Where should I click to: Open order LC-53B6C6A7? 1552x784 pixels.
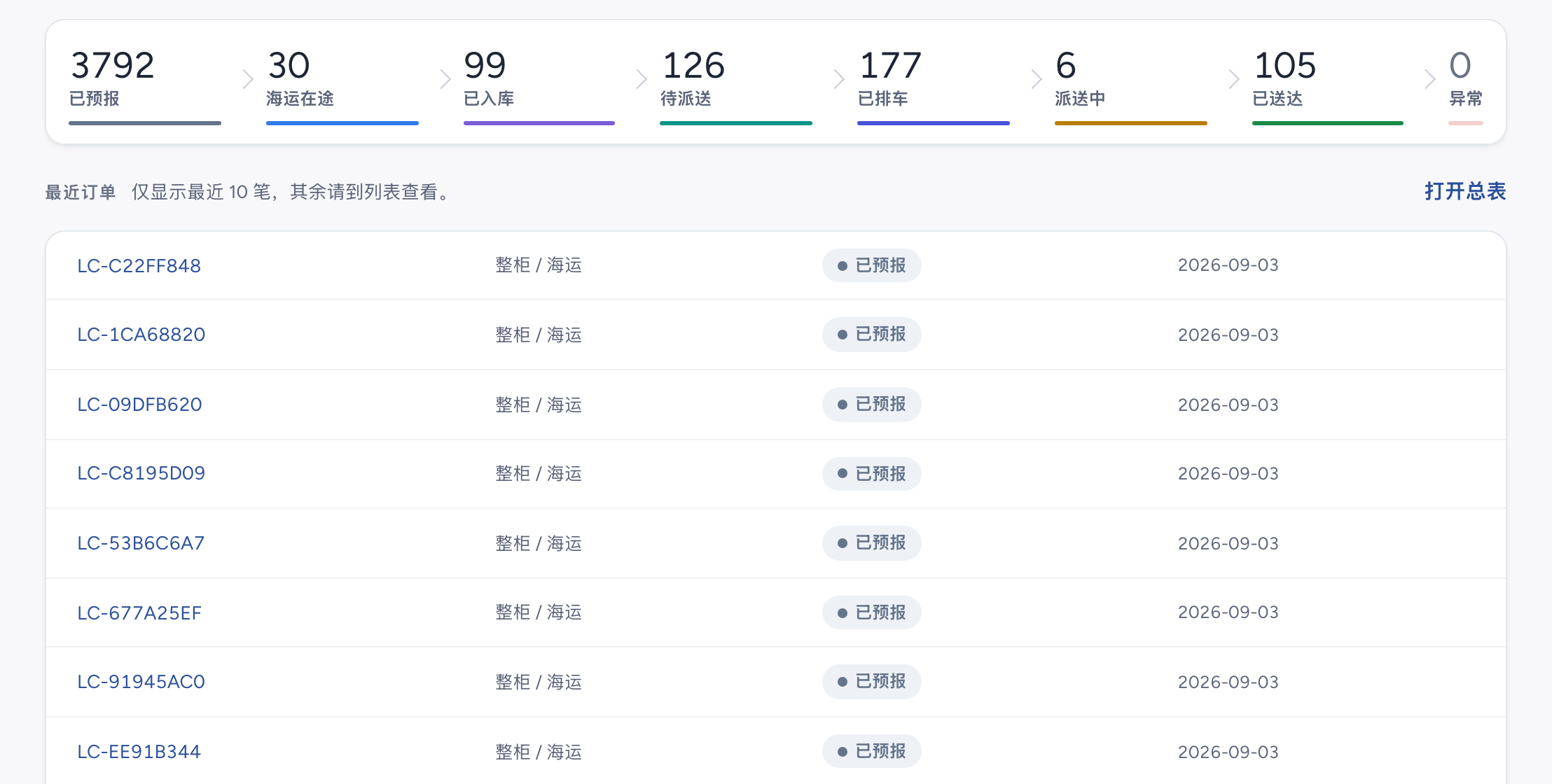[141, 543]
